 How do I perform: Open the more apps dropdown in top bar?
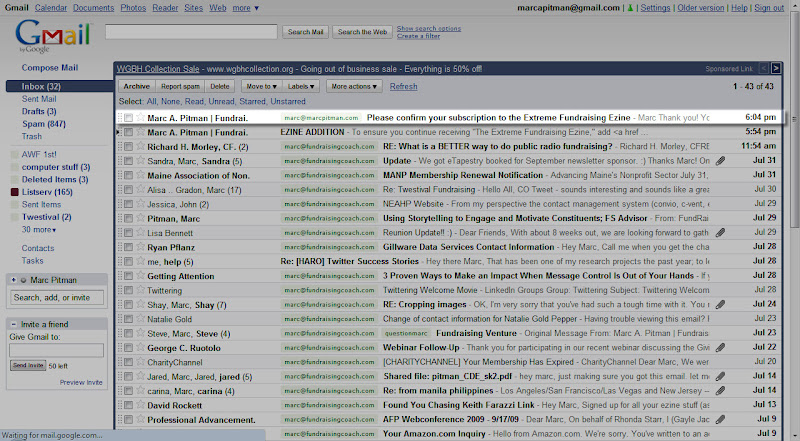tap(245, 8)
